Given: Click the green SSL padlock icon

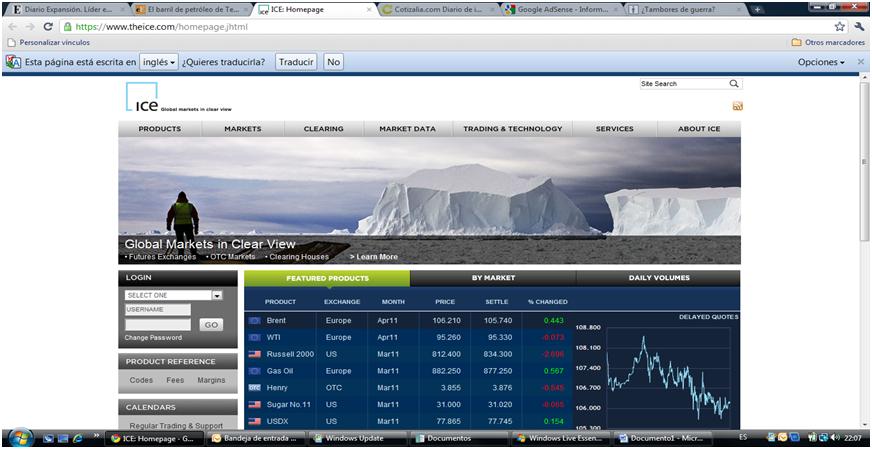Looking at the screenshot, I should (67, 26).
